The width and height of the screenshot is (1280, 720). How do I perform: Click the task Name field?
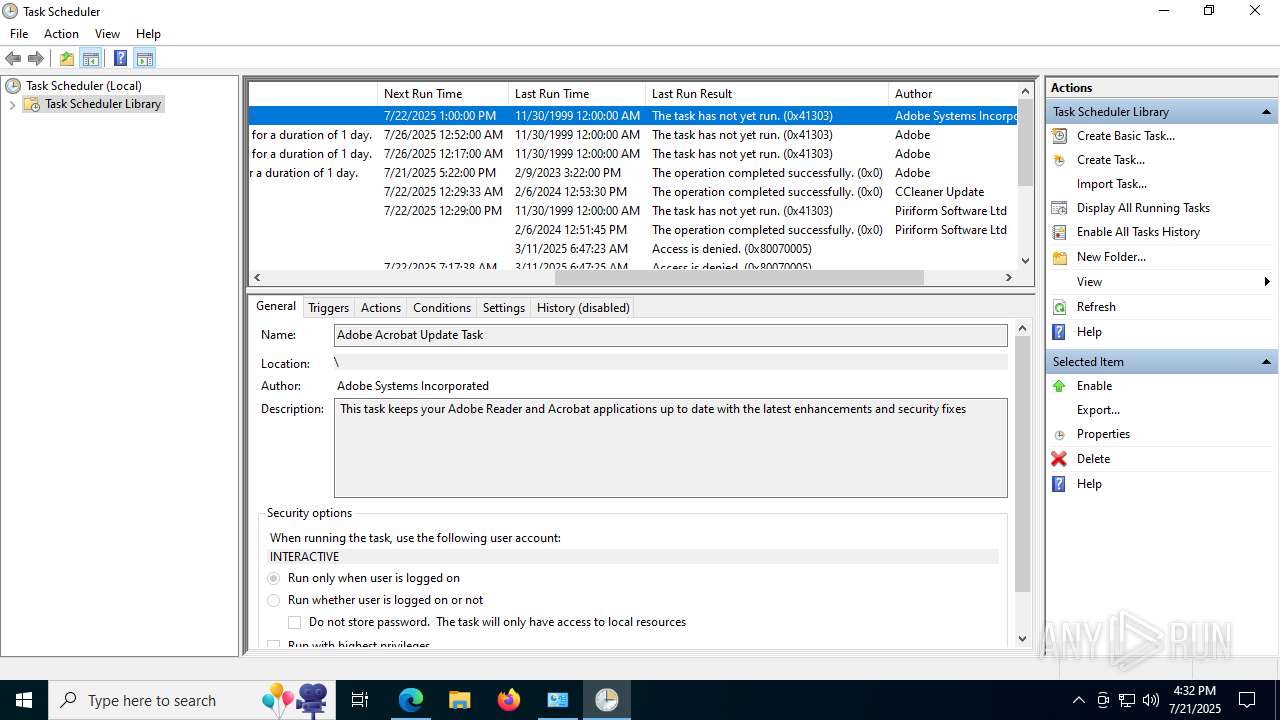click(x=670, y=335)
